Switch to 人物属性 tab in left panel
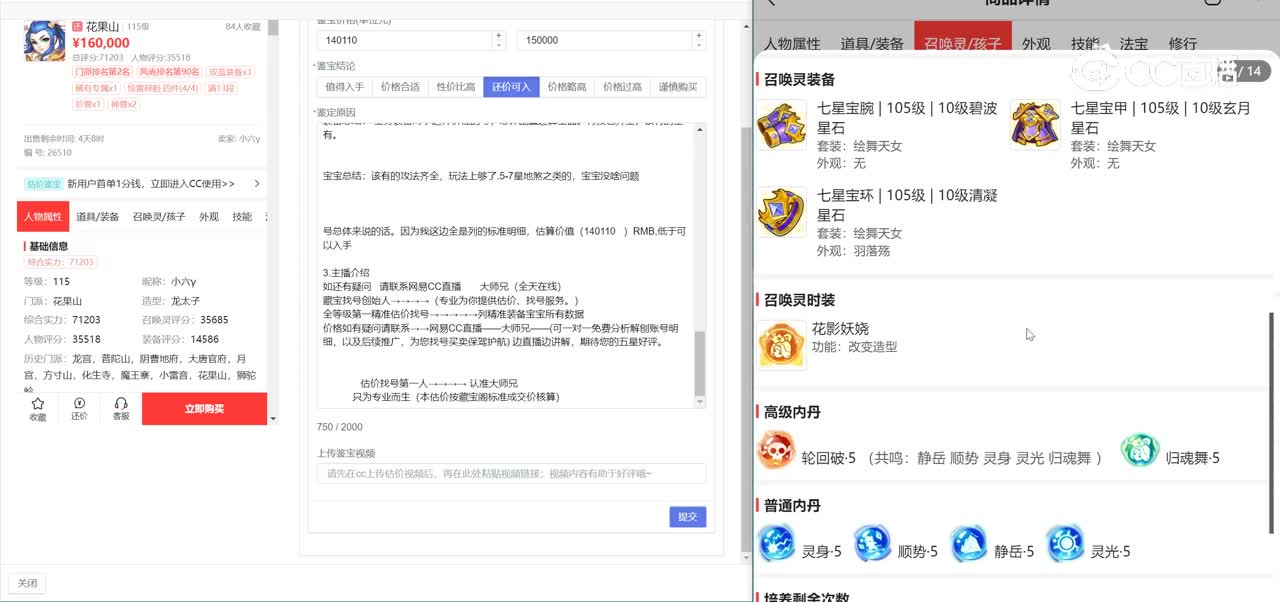 pos(43,216)
